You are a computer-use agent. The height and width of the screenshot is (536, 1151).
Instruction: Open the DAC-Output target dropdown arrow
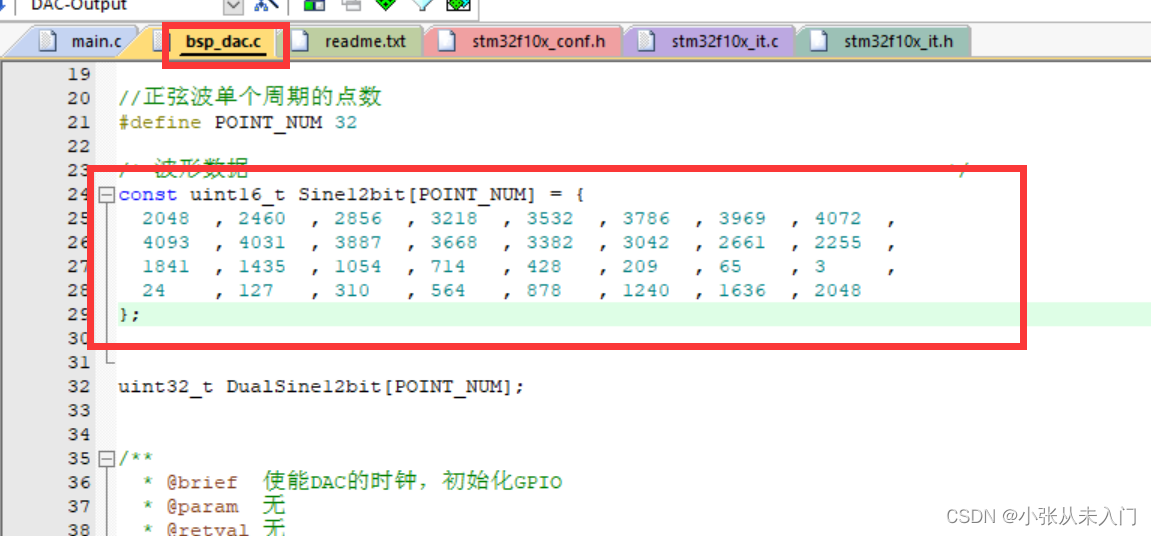[233, 6]
